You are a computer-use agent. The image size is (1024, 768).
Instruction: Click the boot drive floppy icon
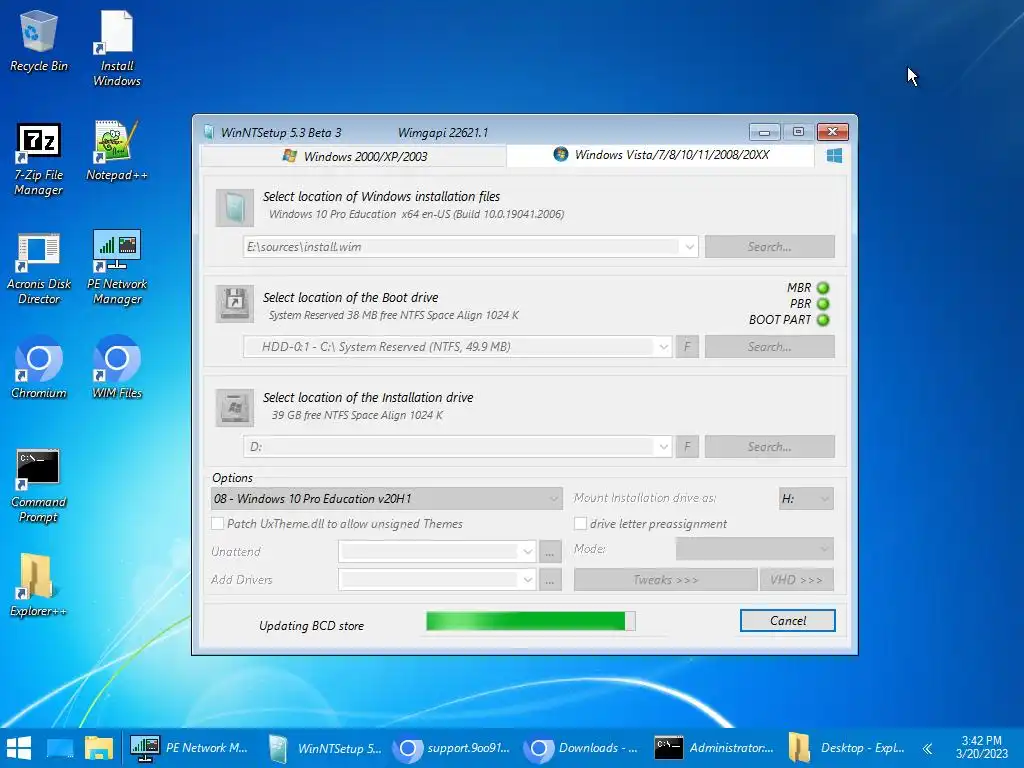pos(234,304)
